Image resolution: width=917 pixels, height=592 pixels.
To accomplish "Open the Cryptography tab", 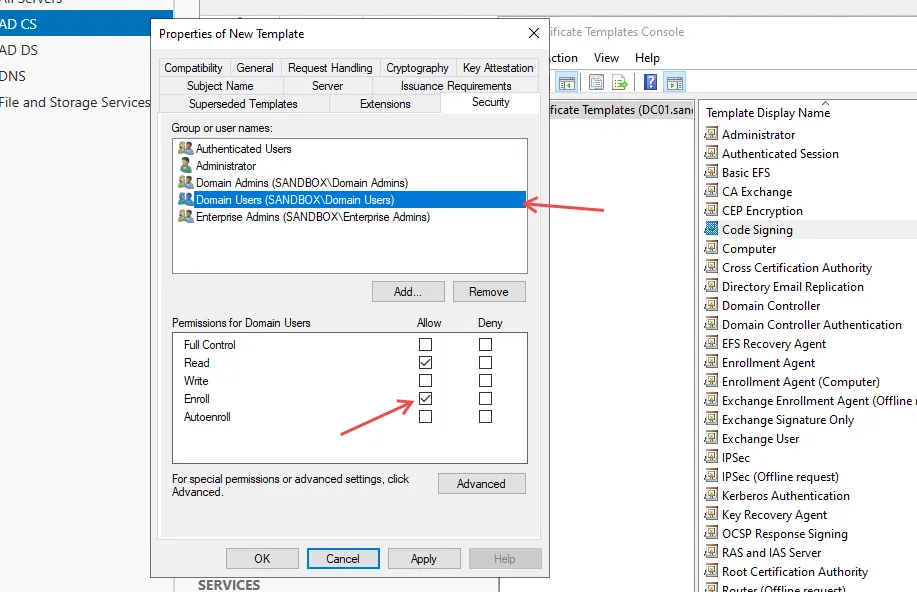I will pos(417,68).
